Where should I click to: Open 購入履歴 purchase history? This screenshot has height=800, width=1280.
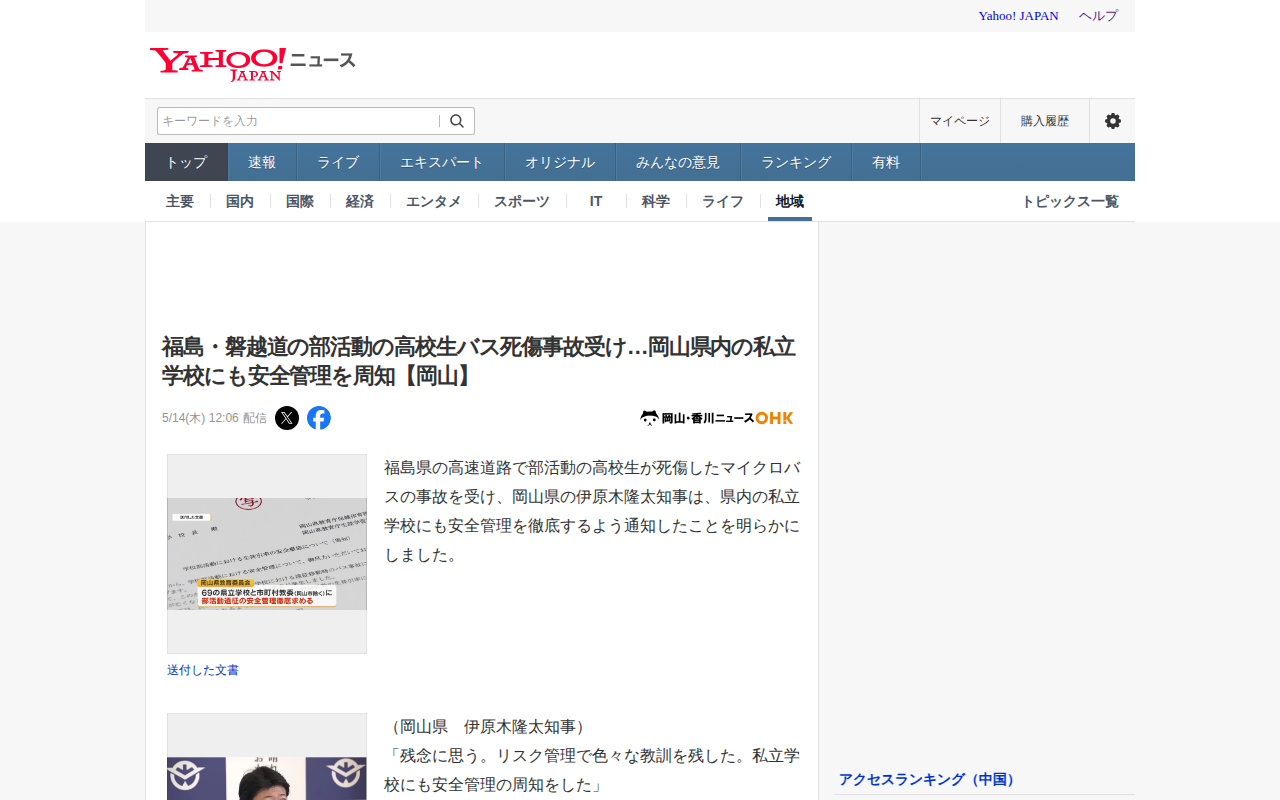pos(1045,121)
